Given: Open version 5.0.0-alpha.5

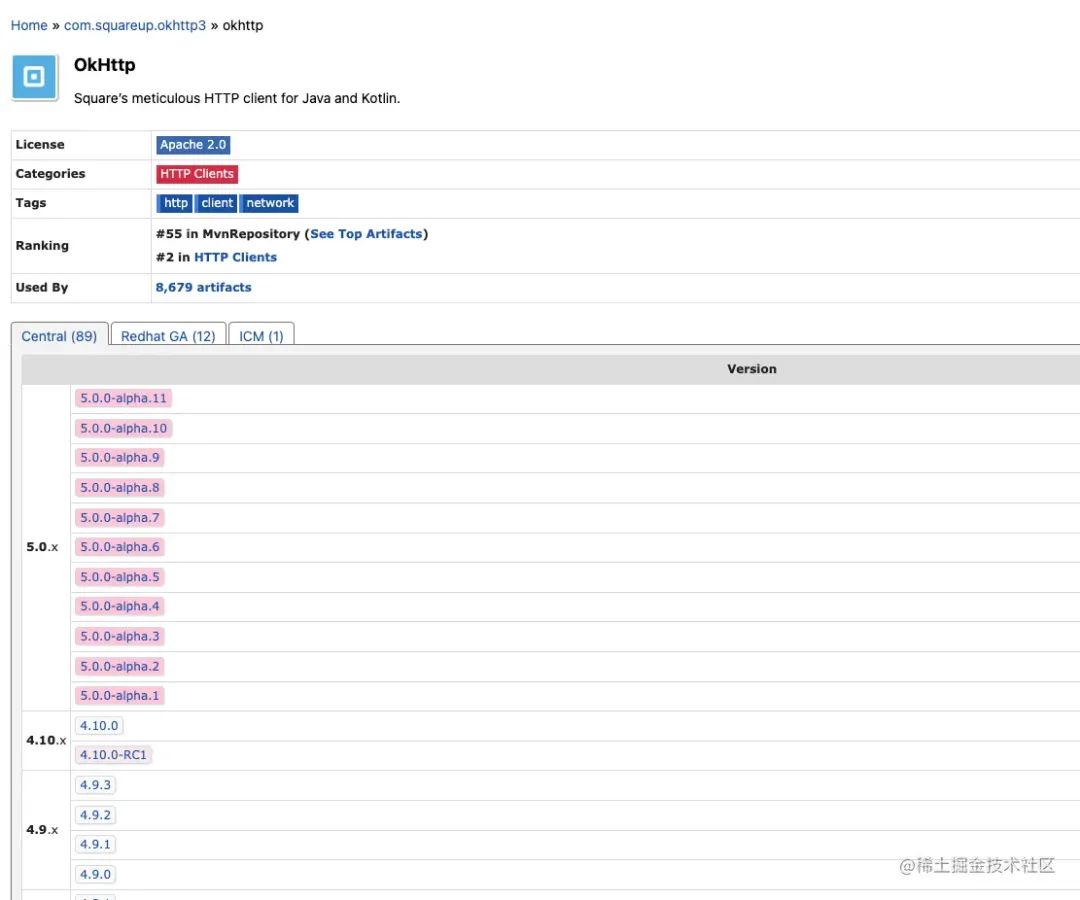Looking at the screenshot, I should 120,577.
